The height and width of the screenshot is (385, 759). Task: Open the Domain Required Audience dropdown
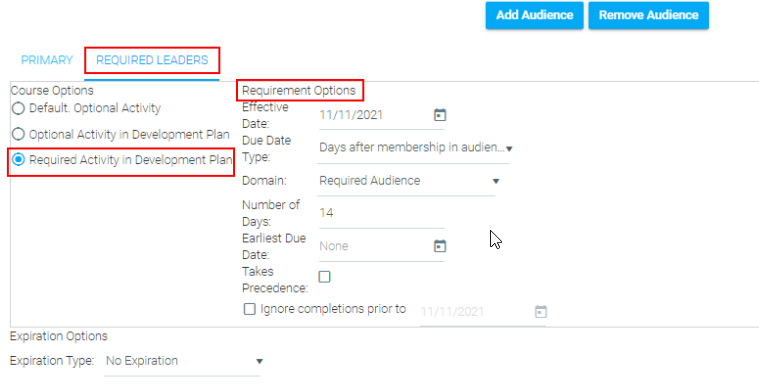click(x=407, y=181)
